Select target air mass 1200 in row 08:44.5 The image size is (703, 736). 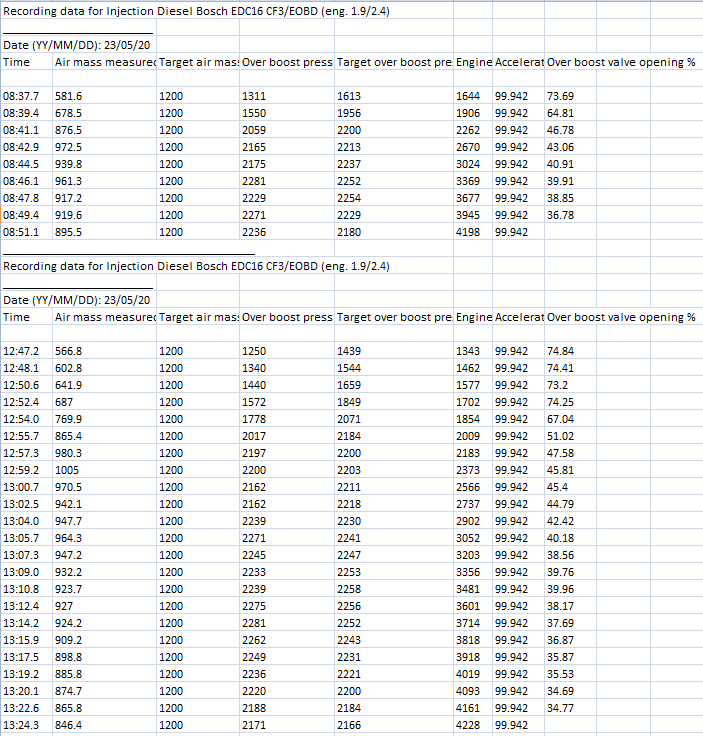click(x=171, y=164)
